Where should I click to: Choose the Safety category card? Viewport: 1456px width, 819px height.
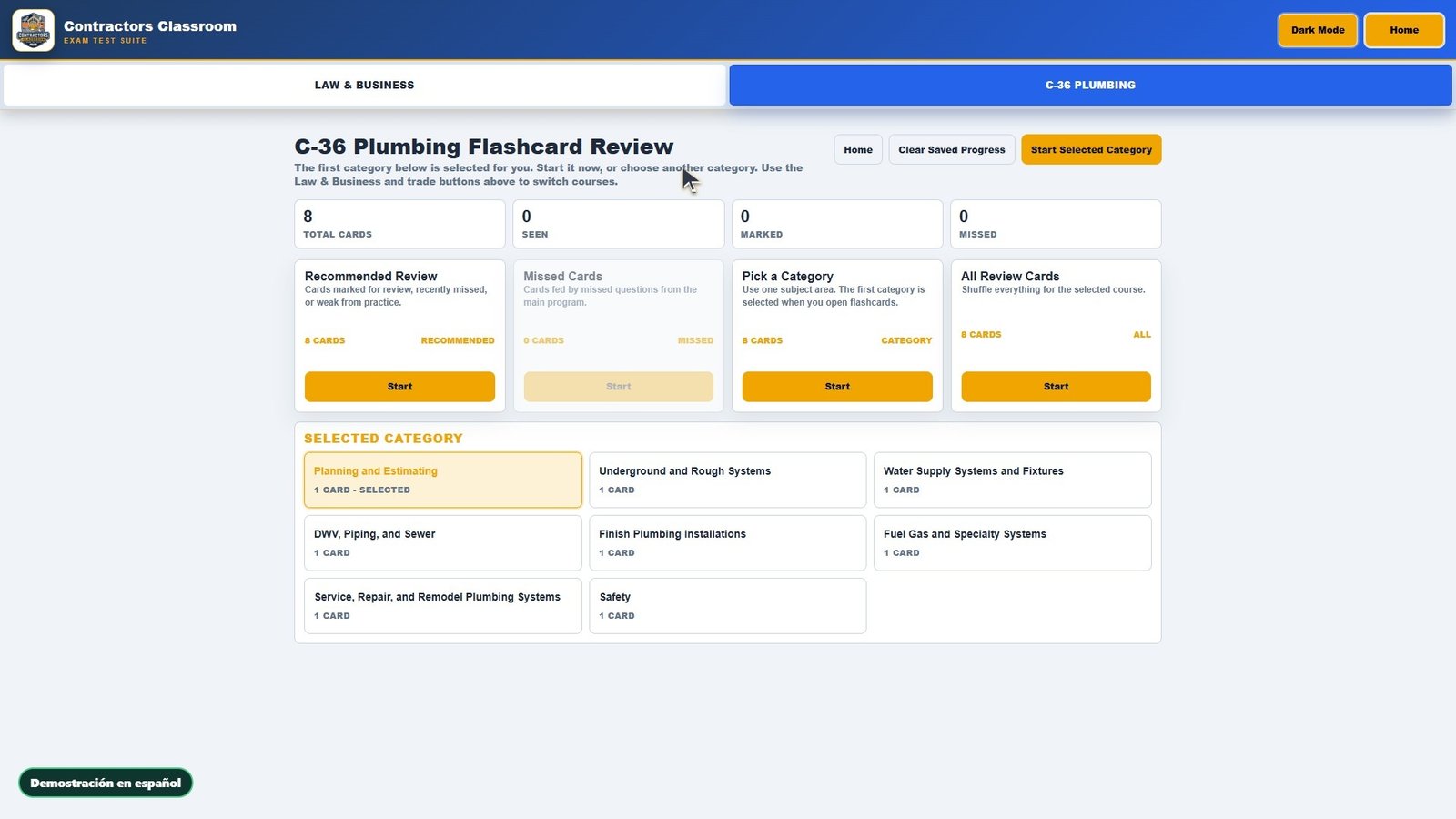tap(728, 606)
